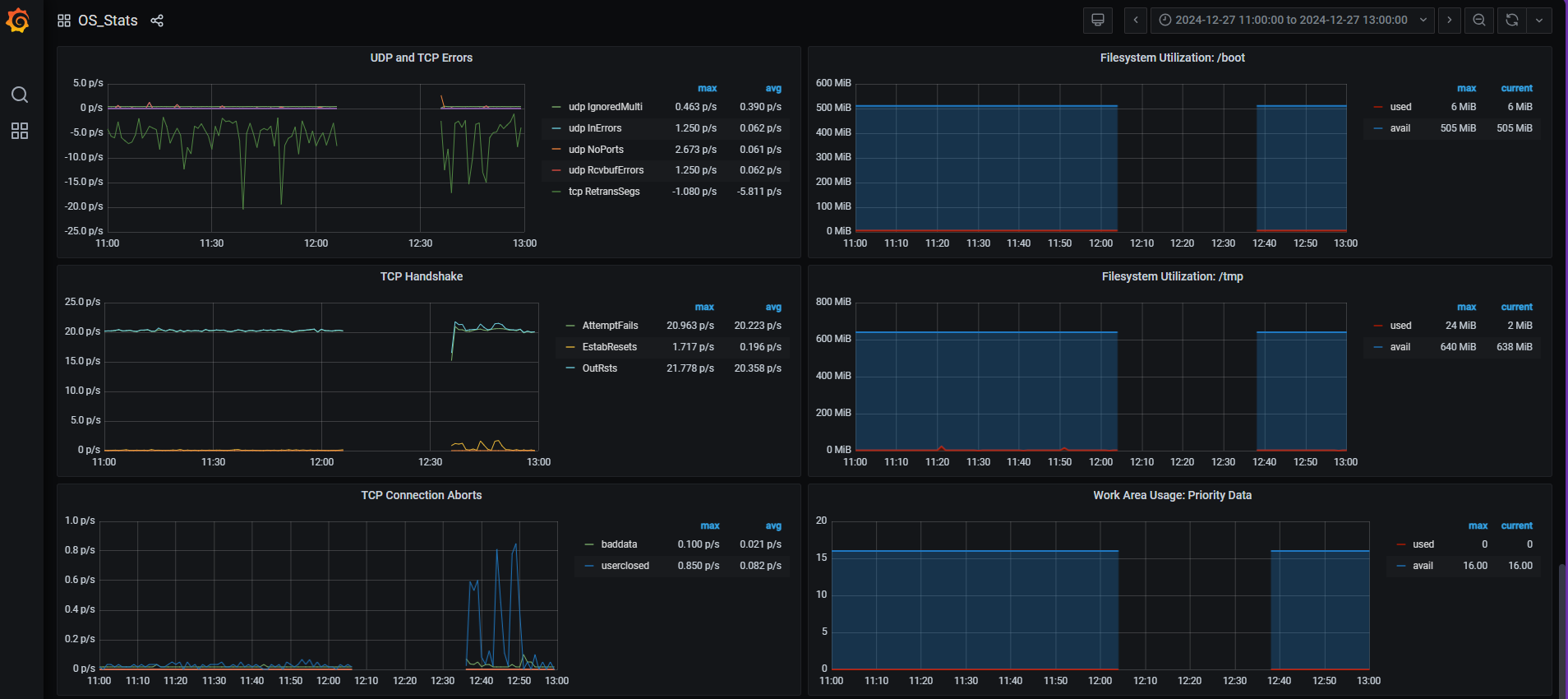
Task: Open refresh interval dropdown arrow
Action: 1539,21
